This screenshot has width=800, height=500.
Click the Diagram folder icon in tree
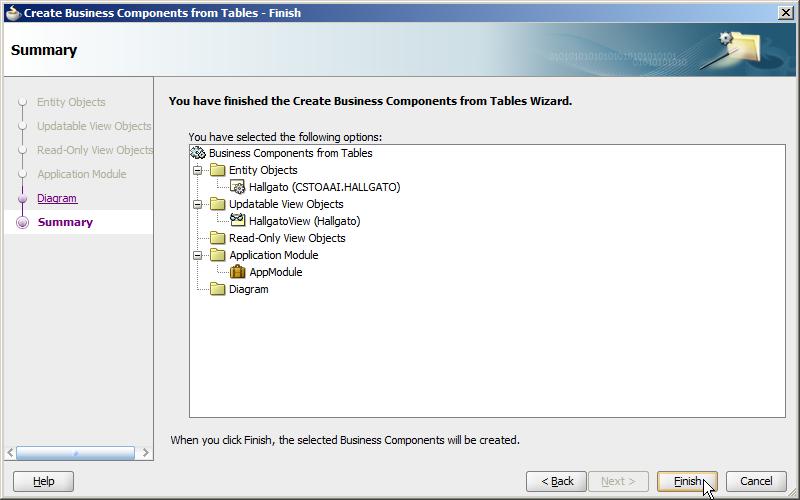pos(218,289)
